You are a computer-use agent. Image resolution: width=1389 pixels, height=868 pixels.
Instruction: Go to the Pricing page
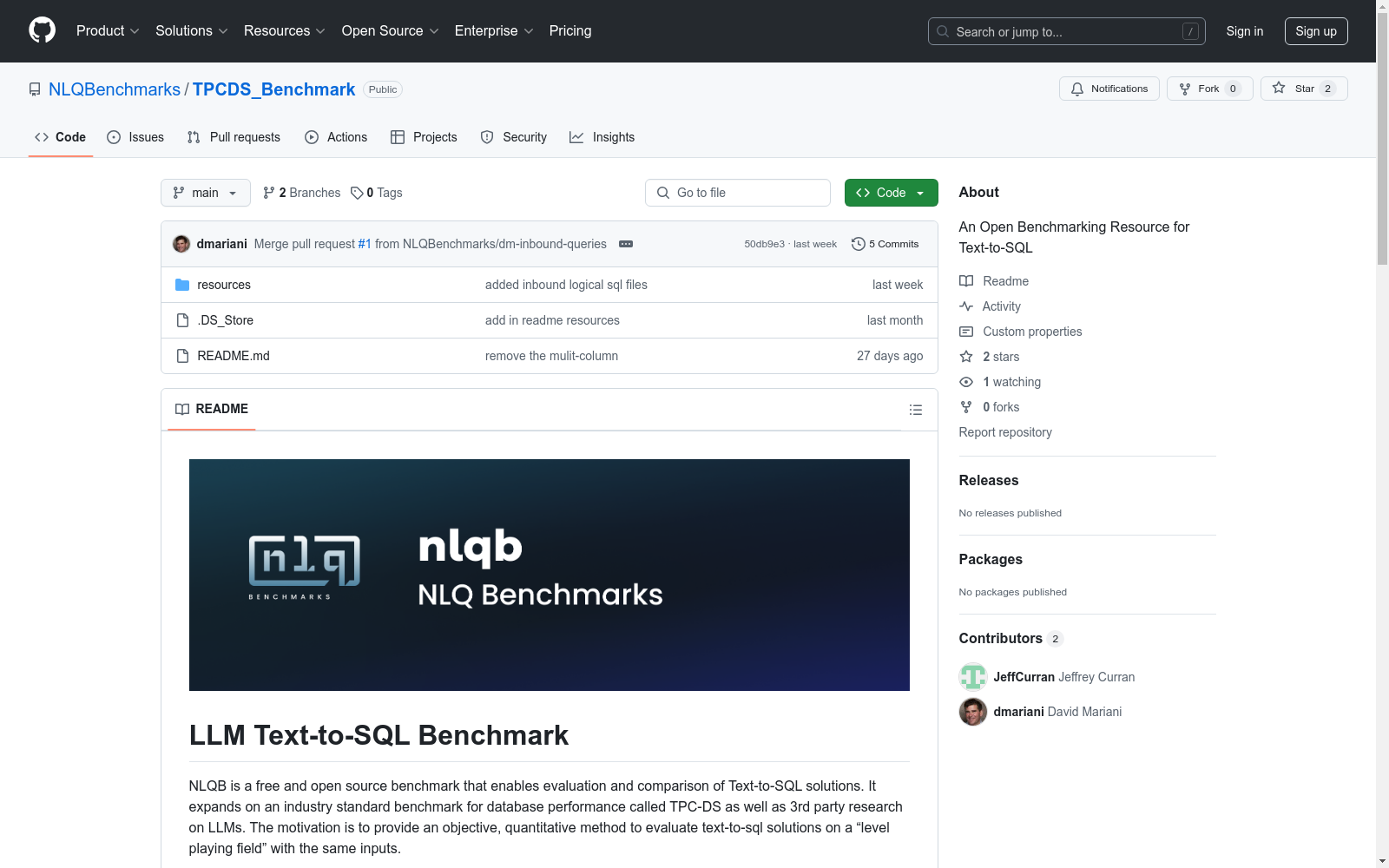[x=570, y=30]
